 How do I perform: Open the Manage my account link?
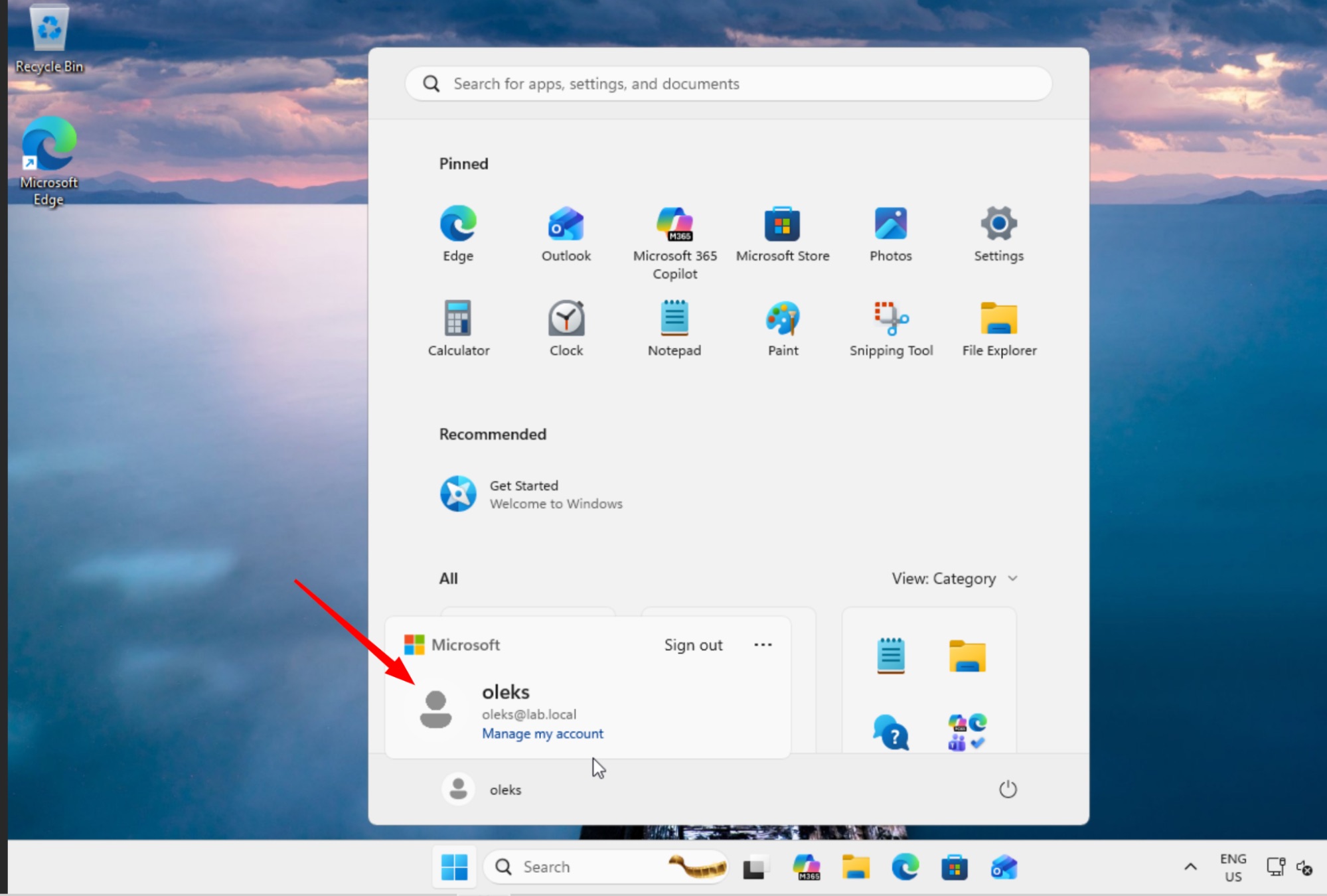pos(542,733)
